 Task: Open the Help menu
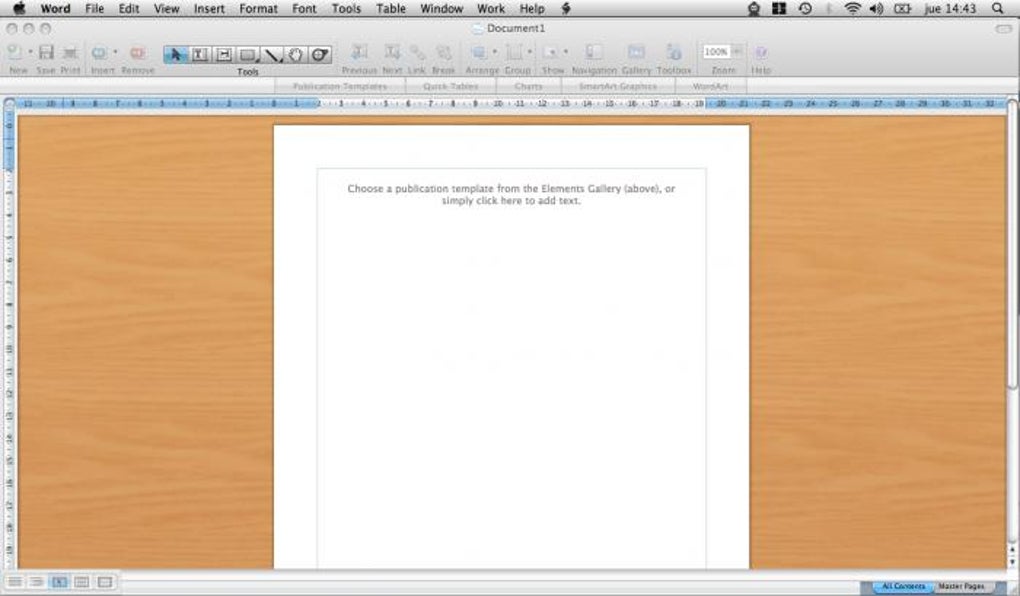tap(532, 8)
